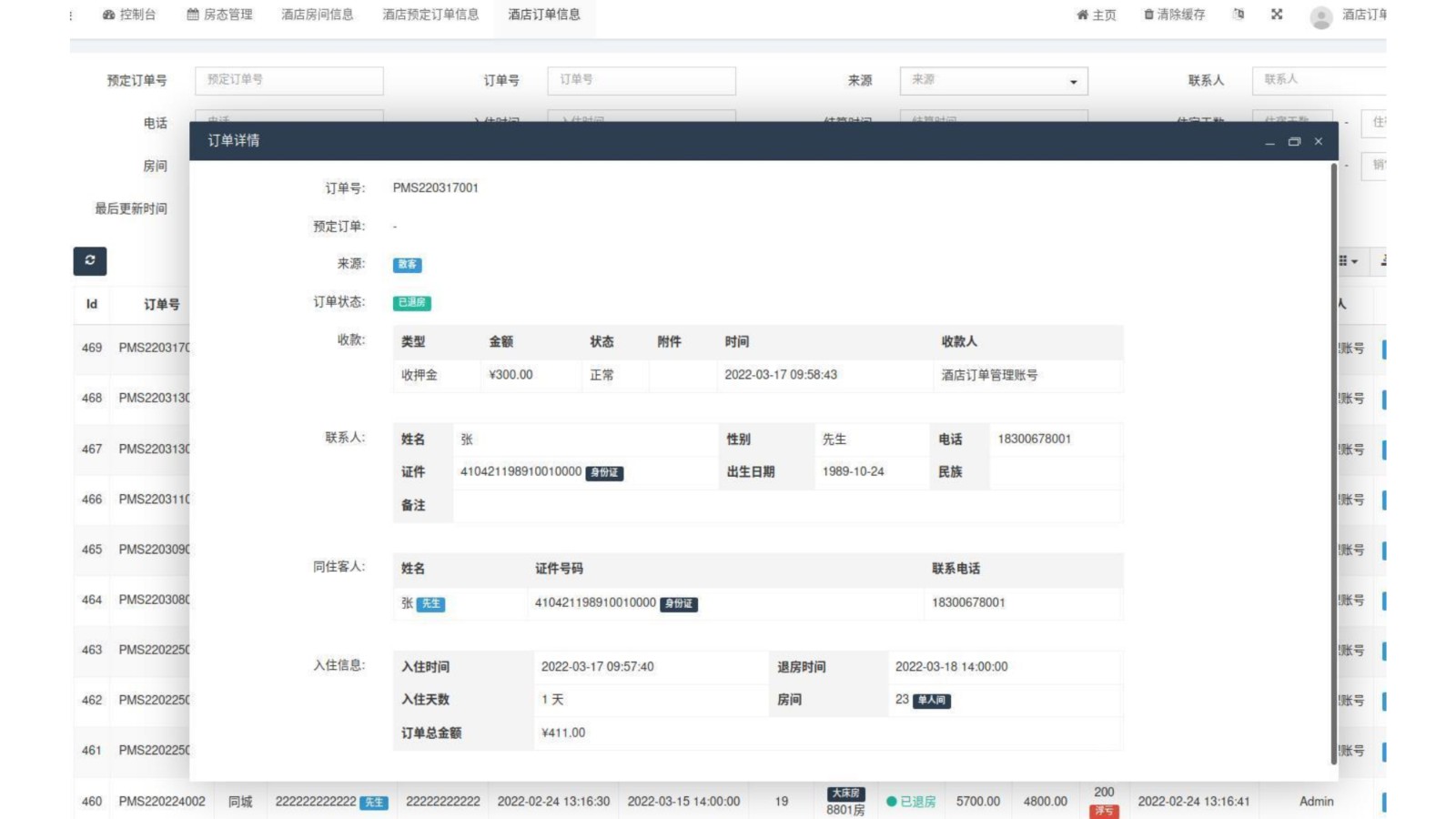This screenshot has width=1456, height=819.
Task: Click order PMS220224002 in bottom row
Action: (x=162, y=802)
